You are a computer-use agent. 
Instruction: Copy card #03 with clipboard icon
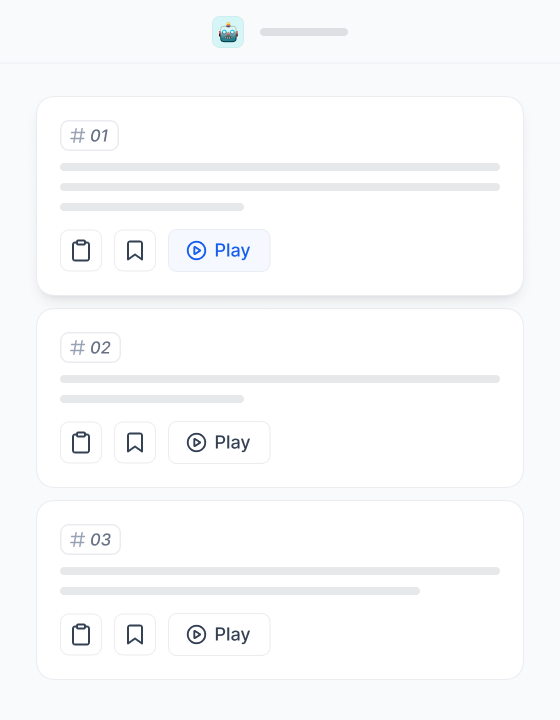81,635
